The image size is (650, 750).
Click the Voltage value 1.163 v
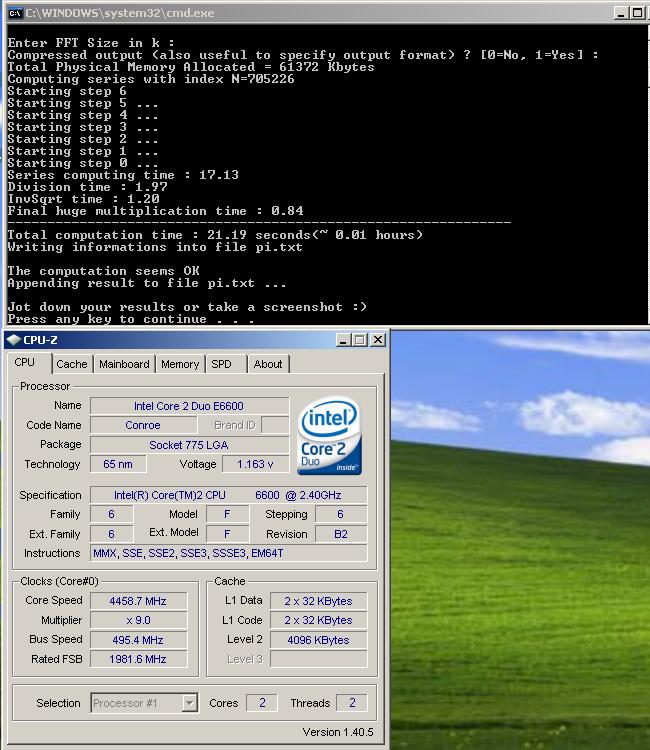pyautogui.click(x=256, y=464)
